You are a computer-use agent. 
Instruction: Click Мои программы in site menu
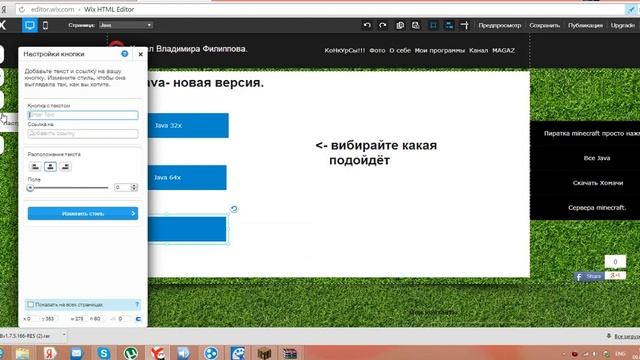(440, 51)
